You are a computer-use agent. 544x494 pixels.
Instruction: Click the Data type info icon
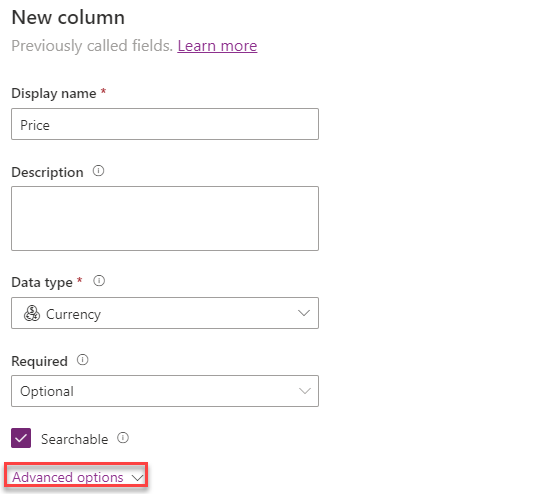click(x=99, y=281)
